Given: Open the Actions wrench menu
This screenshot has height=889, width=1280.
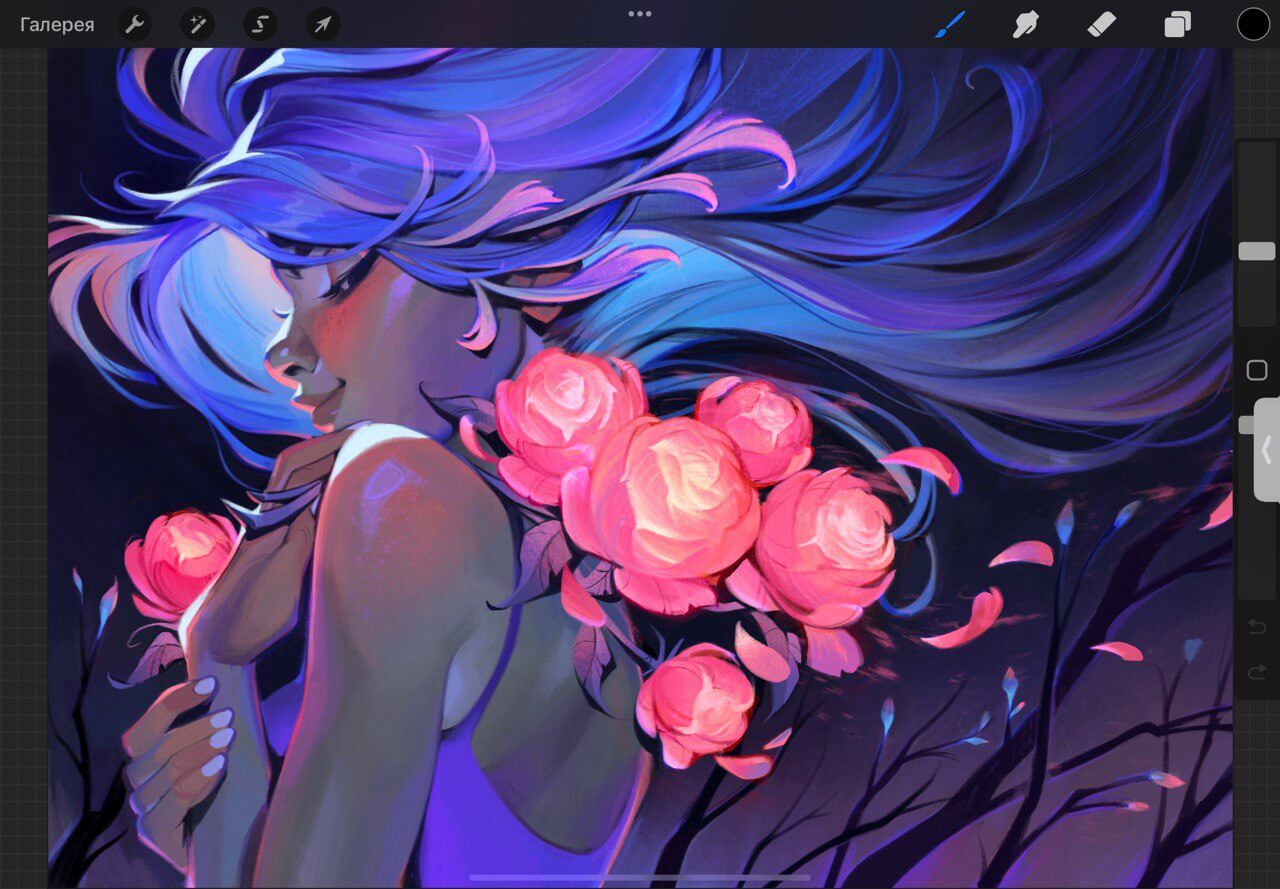Looking at the screenshot, I should [x=134, y=25].
